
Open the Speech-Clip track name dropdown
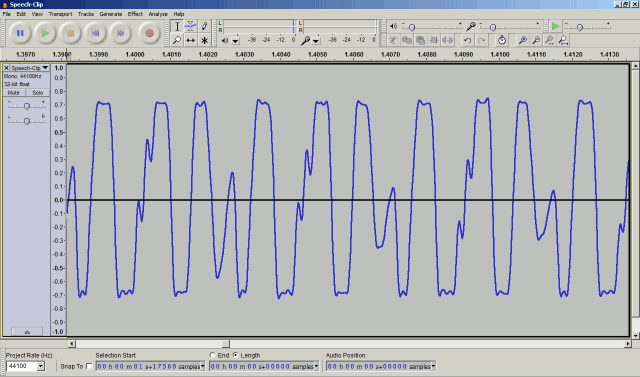pyautogui.click(x=30, y=68)
